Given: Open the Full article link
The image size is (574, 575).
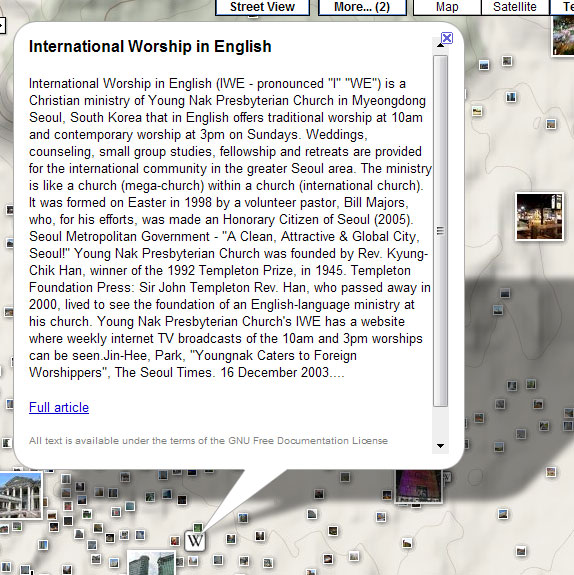Looking at the screenshot, I should click(59, 407).
